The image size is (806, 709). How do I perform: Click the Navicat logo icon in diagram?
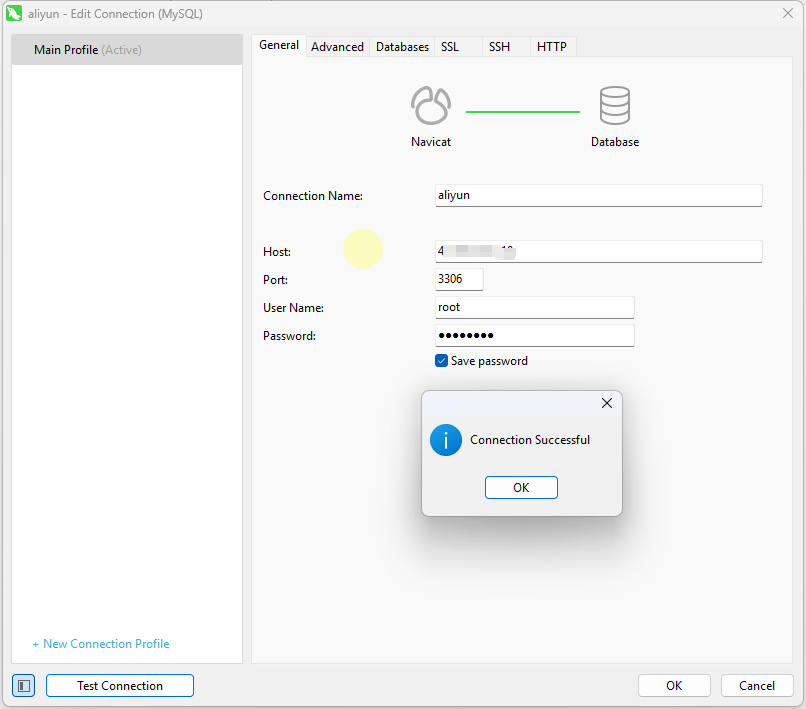coord(431,105)
